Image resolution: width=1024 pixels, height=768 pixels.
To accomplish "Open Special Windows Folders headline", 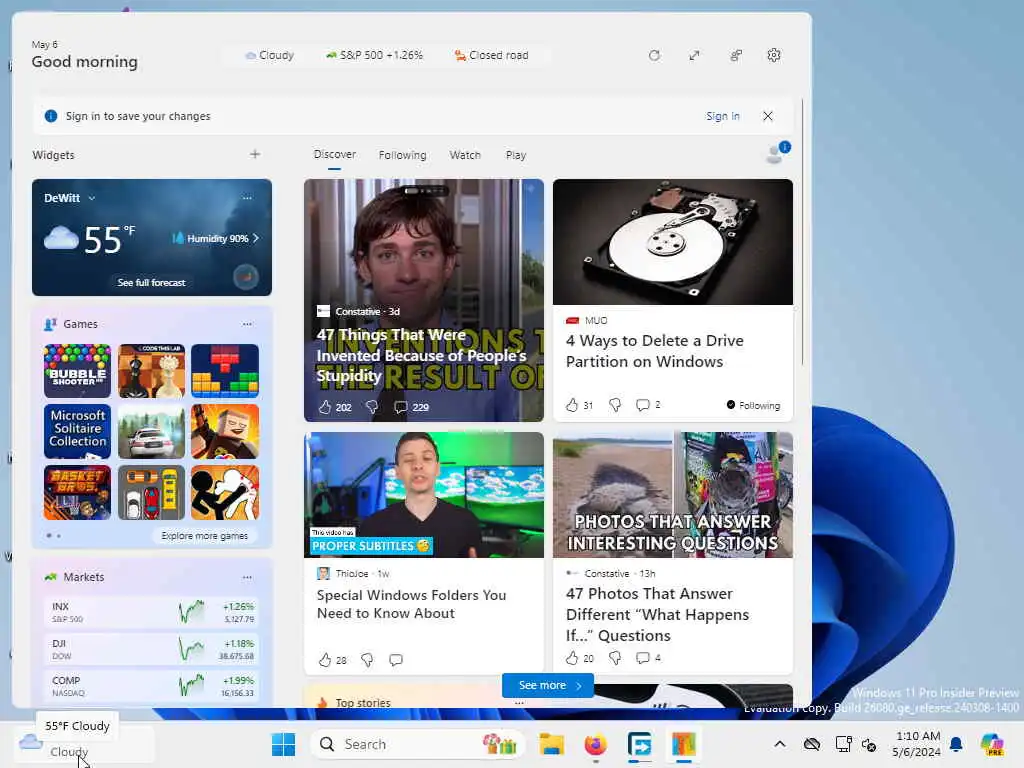I will pyautogui.click(x=411, y=604).
